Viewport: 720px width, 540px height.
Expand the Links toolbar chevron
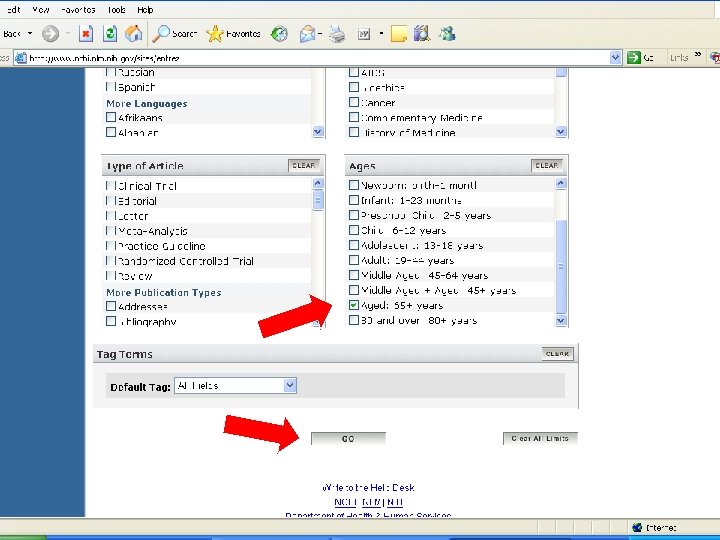click(698, 55)
